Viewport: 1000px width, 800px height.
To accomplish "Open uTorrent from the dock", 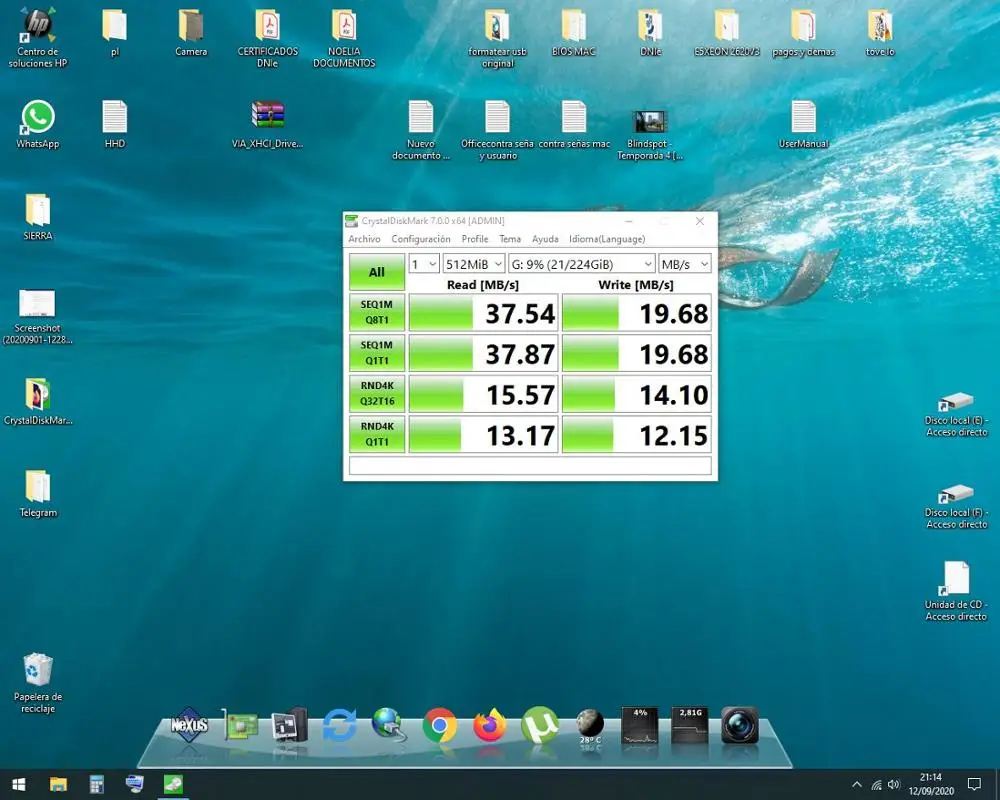I will coord(540,726).
